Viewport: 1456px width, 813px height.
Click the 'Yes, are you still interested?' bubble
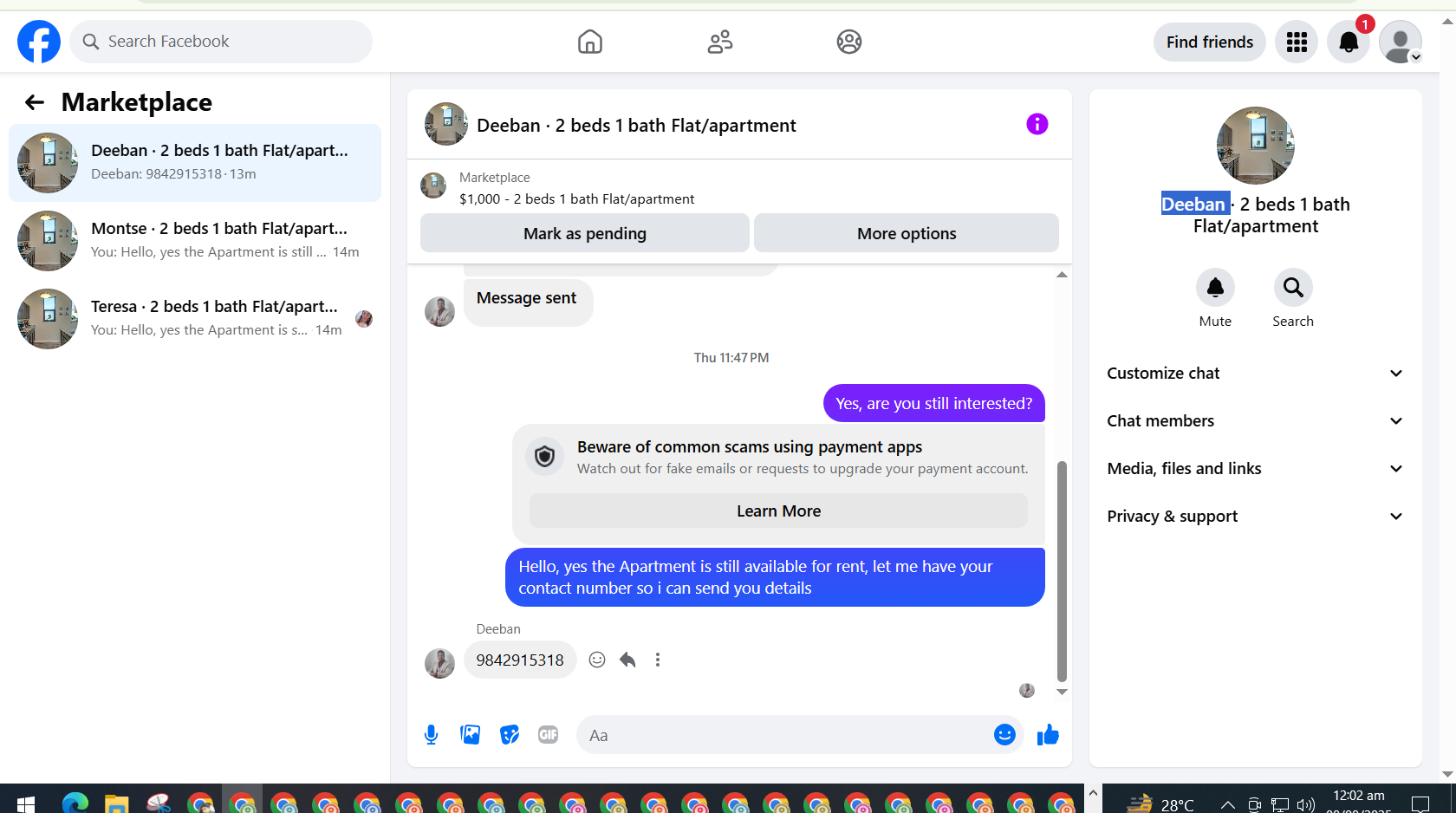(934, 403)
